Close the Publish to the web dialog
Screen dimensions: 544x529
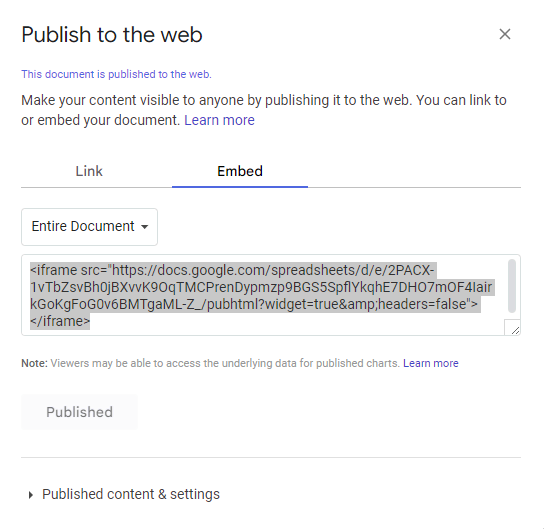(x=504, y=34)
